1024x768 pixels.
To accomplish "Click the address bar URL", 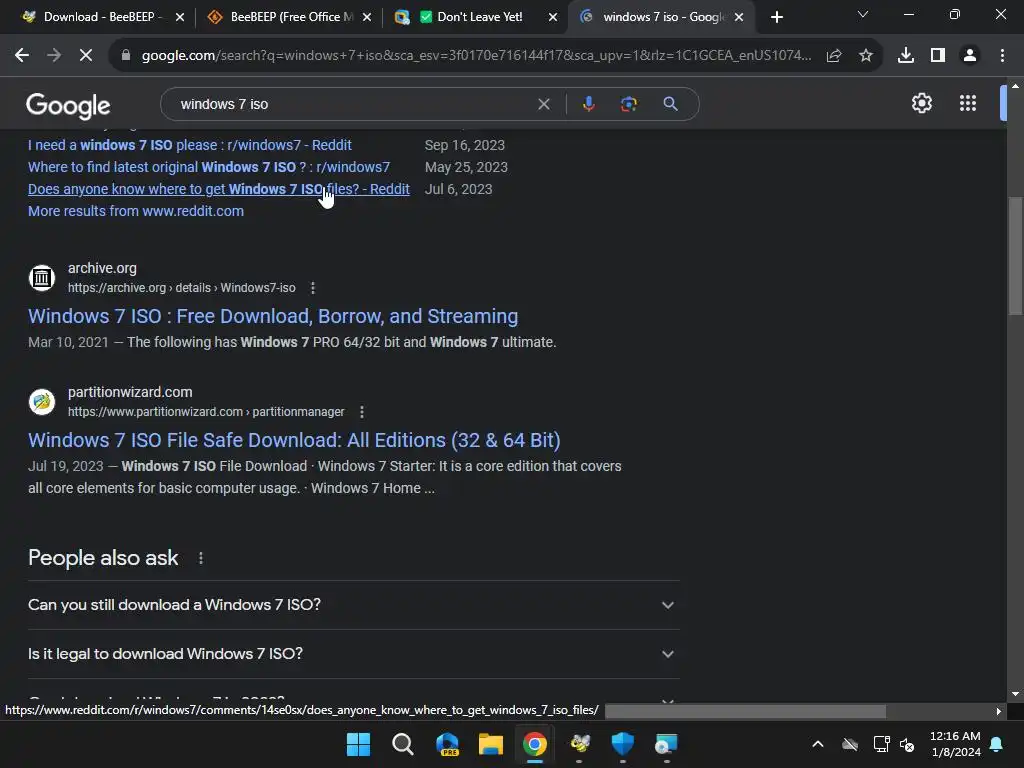I will point(477,56).
